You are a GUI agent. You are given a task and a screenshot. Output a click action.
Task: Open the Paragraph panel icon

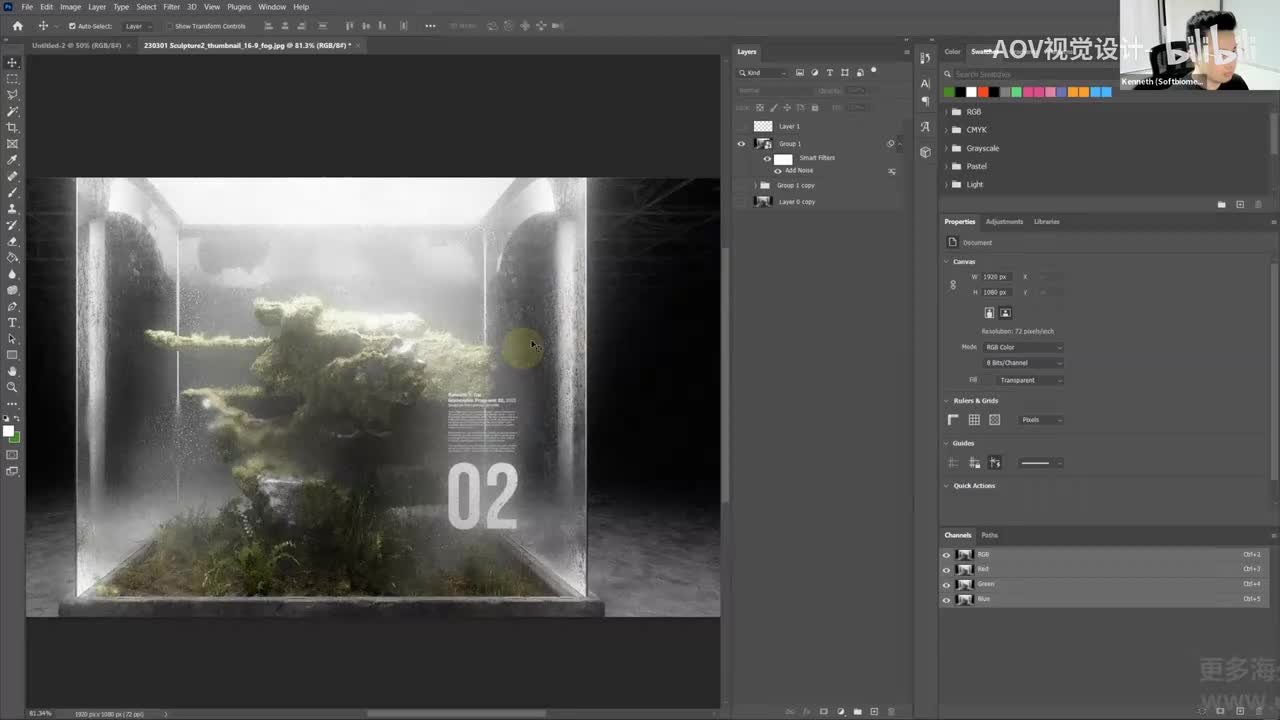925,101
